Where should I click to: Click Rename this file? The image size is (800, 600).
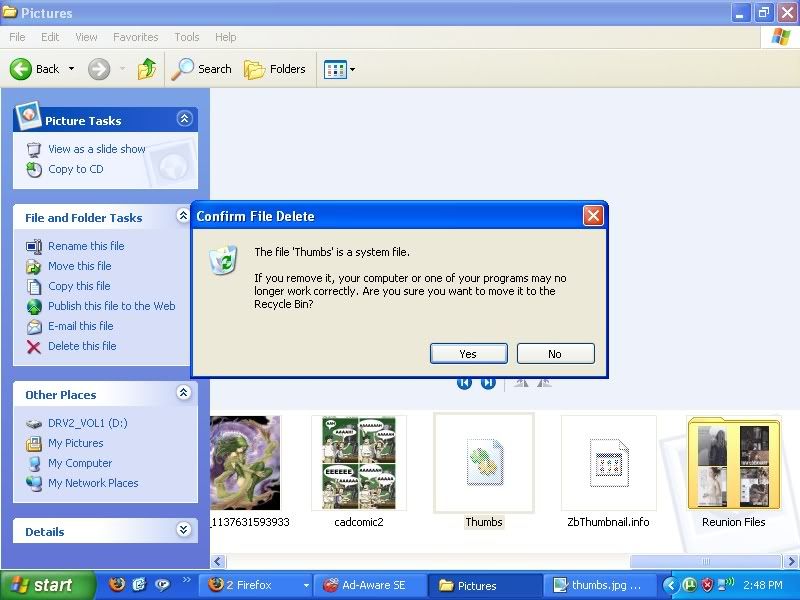point(86,246)
